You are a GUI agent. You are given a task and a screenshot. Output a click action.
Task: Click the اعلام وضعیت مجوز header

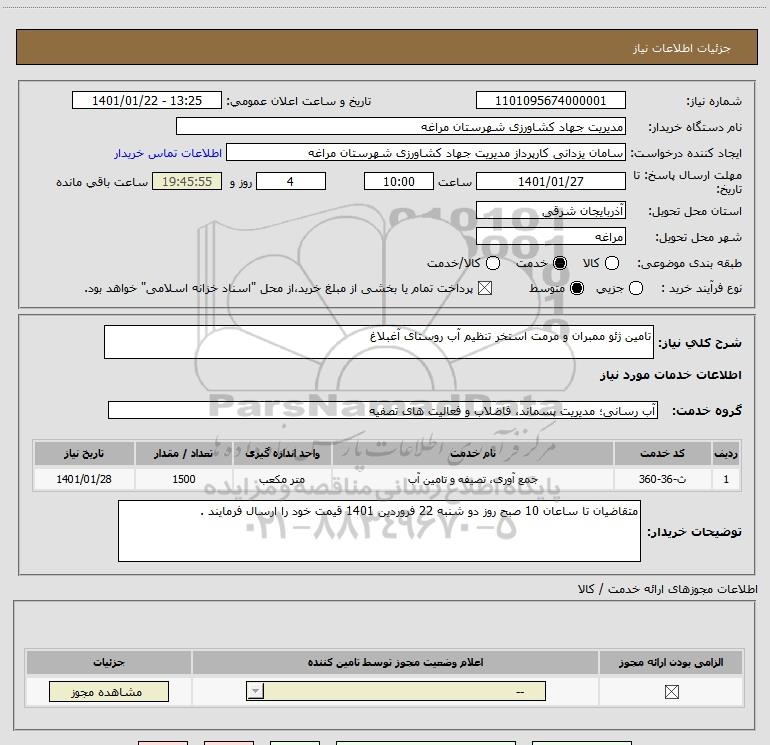(395, 662)
